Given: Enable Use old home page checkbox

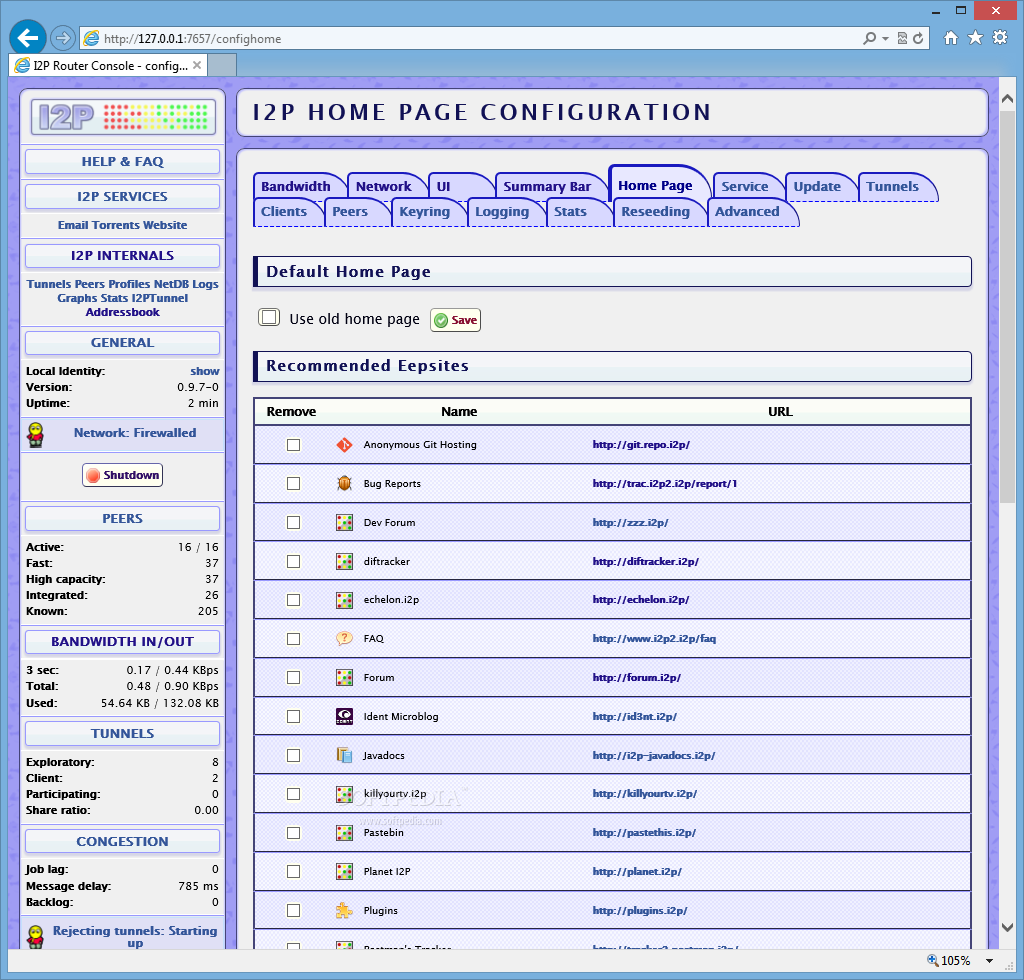Looking at the screenshot, I should pos(269,317).
